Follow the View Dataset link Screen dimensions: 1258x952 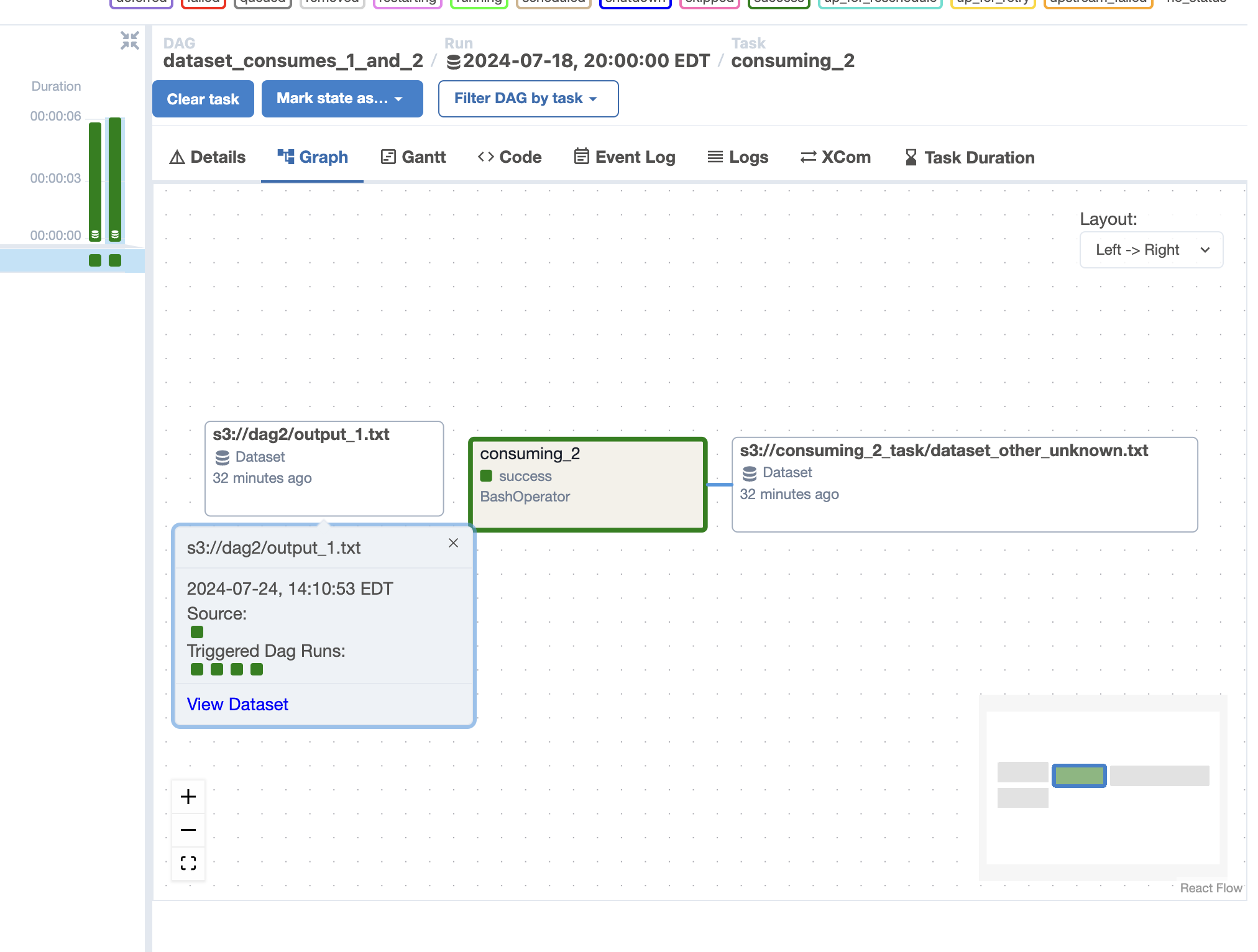(237, 704)
